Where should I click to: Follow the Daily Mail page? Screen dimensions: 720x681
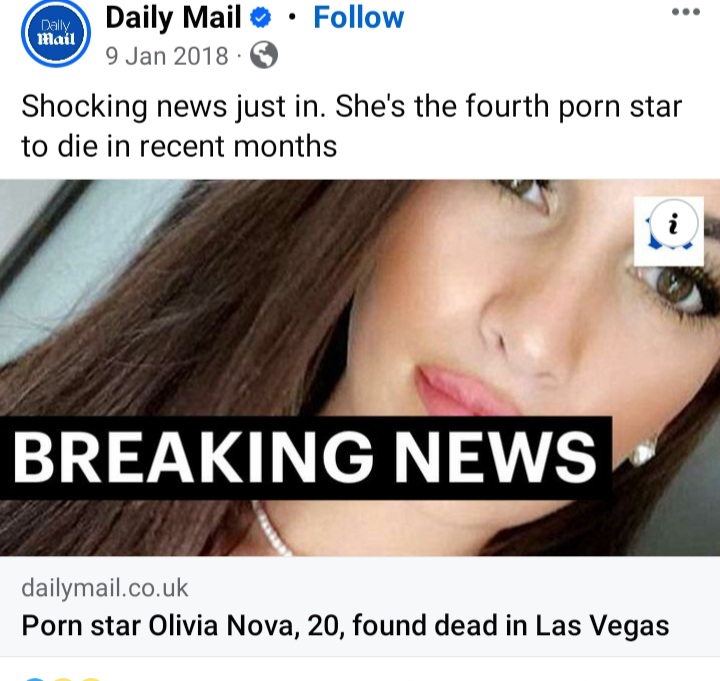click(359, 18)
